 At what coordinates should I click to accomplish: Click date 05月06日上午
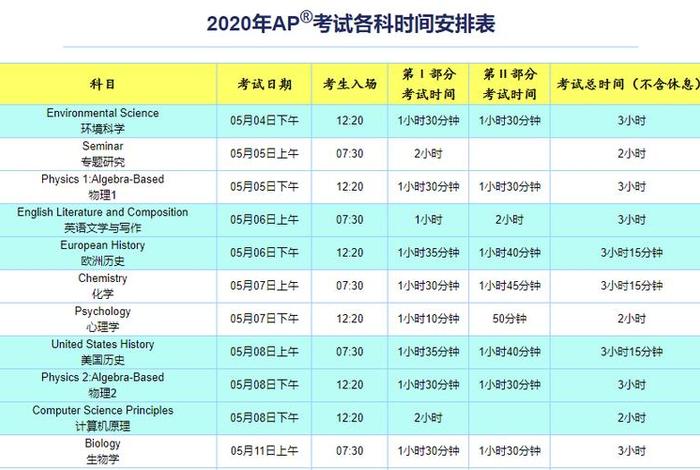click(264, 220)
